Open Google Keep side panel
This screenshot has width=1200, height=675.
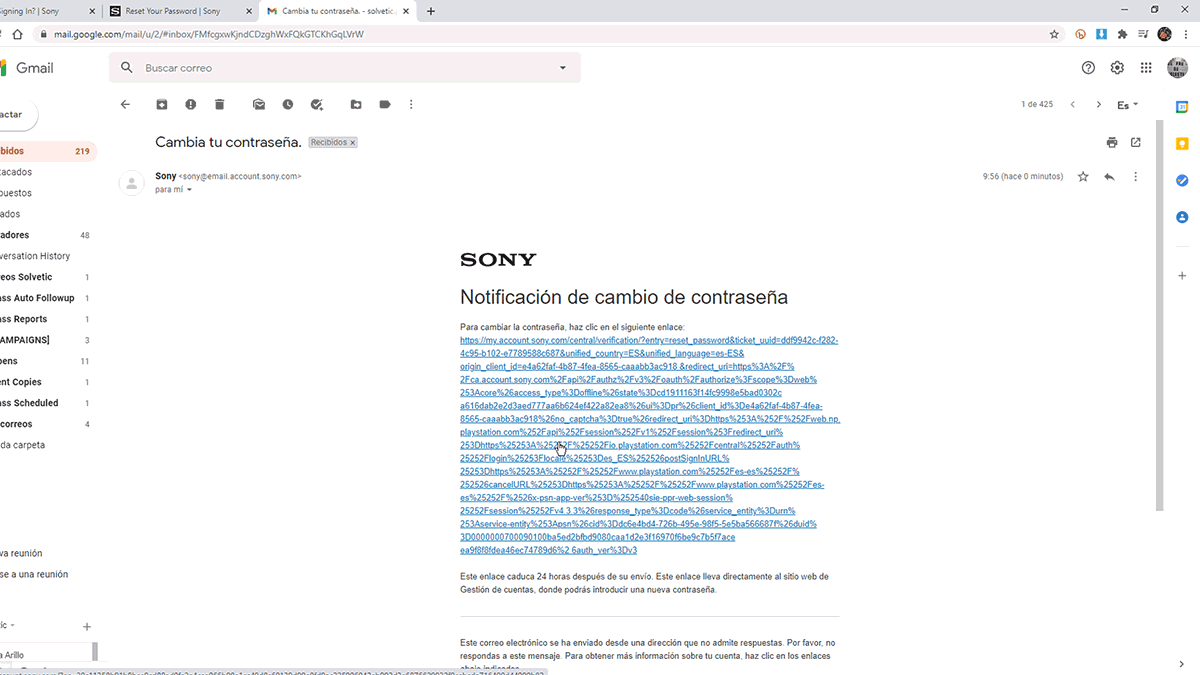click(1182, 144)
